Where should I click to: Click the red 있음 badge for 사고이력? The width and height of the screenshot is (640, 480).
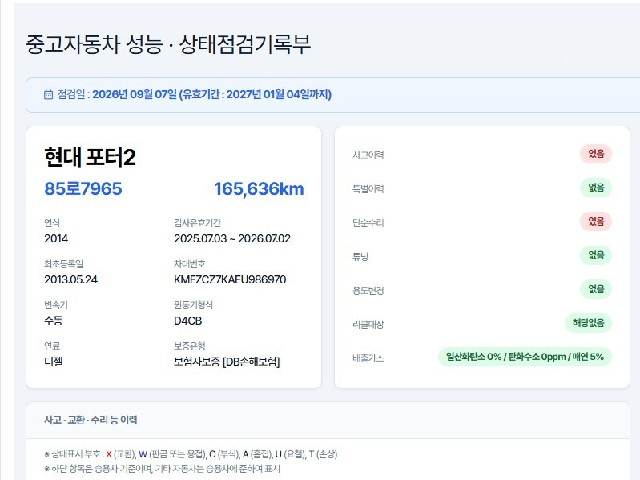pyautogui.click(x=596, y=154)
